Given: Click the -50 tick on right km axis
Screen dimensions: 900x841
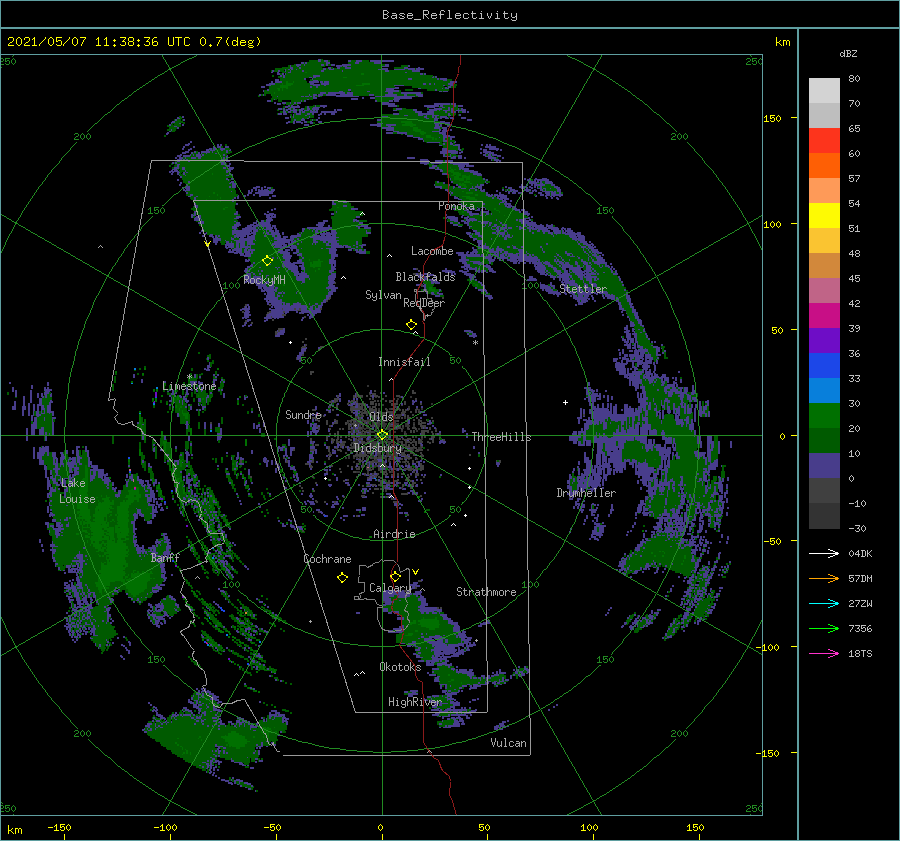Looking at the screenshot, I should 772,541.
